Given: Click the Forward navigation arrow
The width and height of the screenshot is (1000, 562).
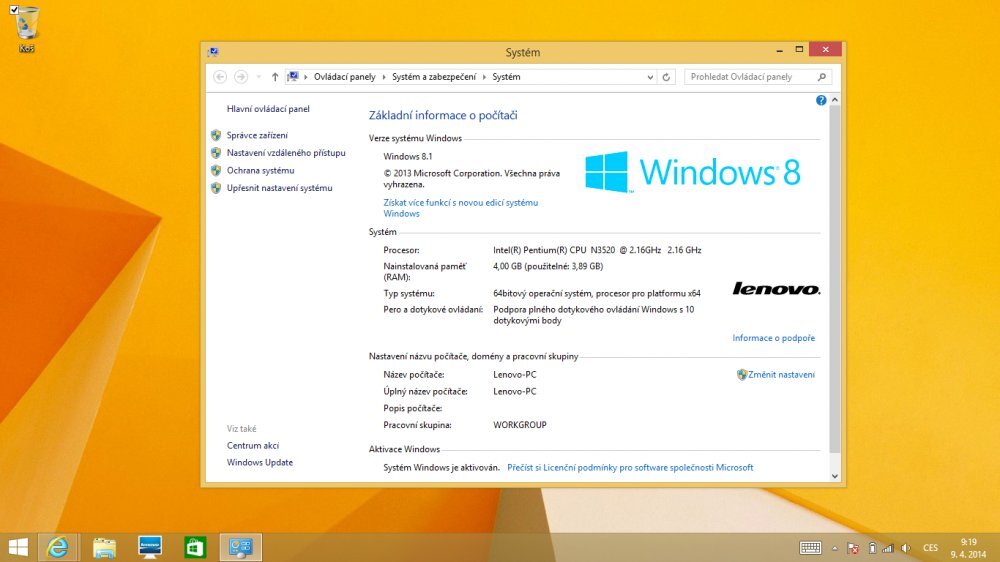Looking at the screenshot, I should [241, 77].
